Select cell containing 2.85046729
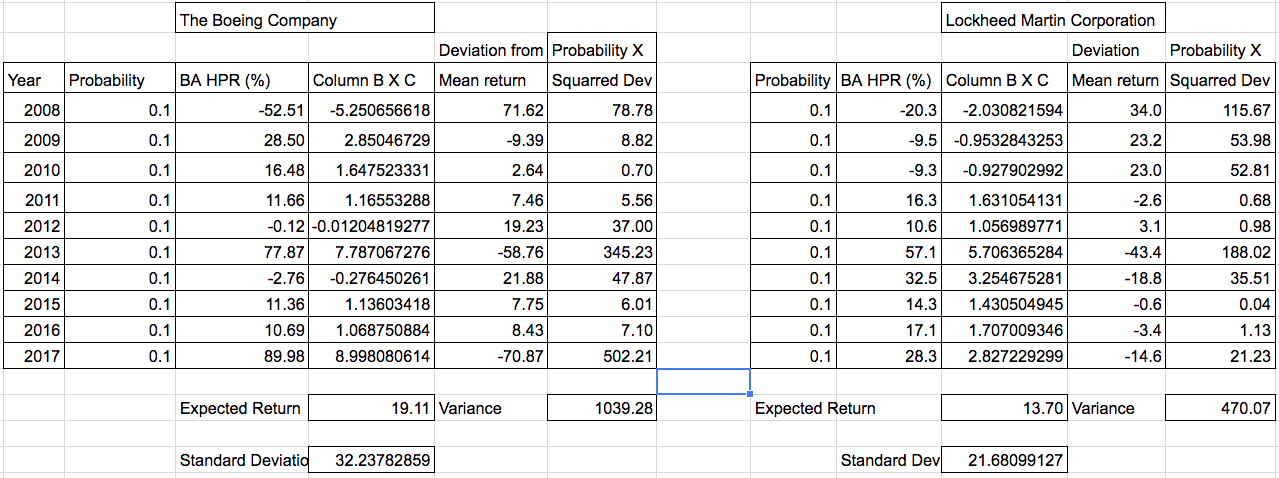Screen dimensions: 1279x478 (x=372, y=140)
